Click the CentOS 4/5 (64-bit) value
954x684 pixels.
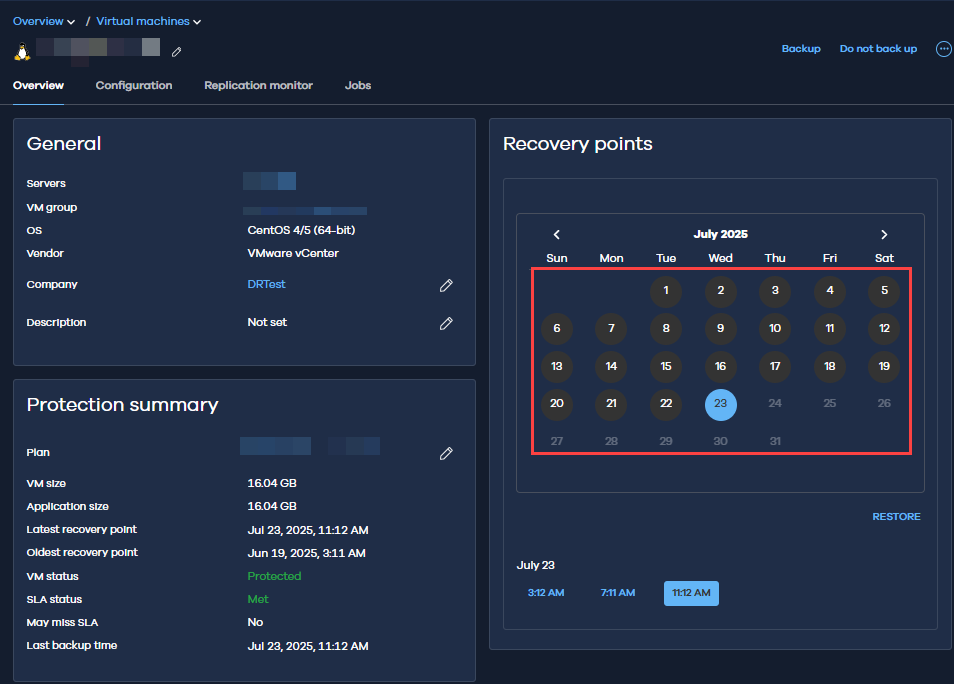tap(301, 230)
